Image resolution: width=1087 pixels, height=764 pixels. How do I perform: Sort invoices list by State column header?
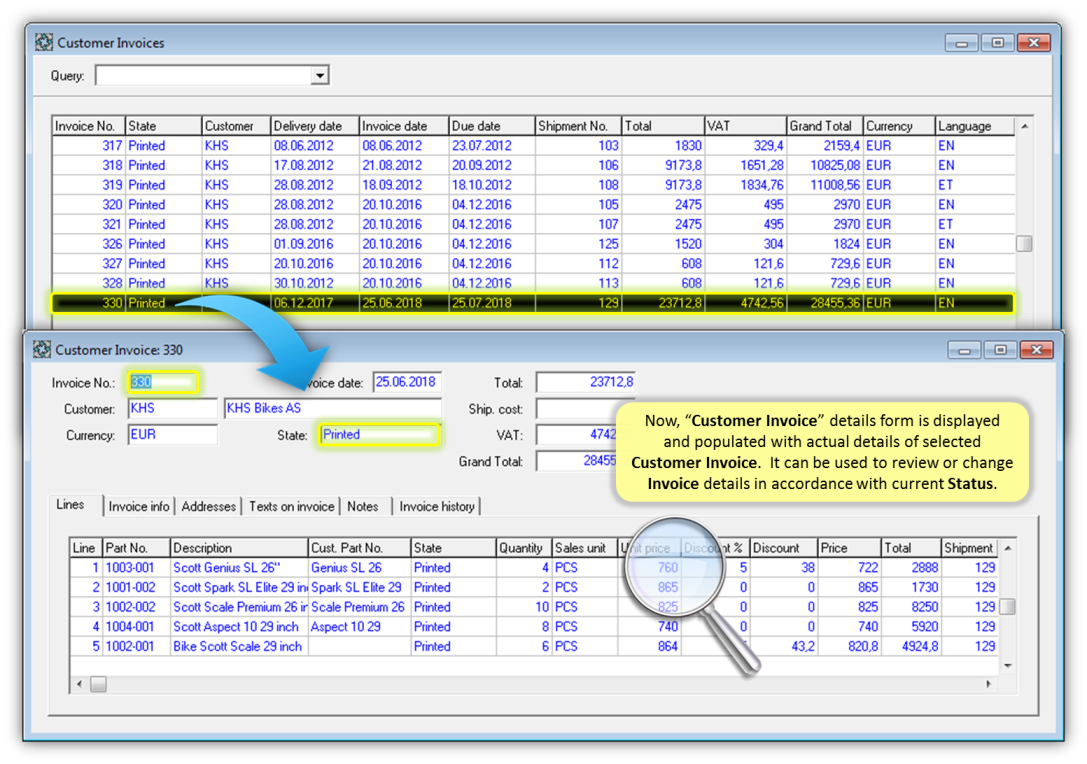coord(164,126)
